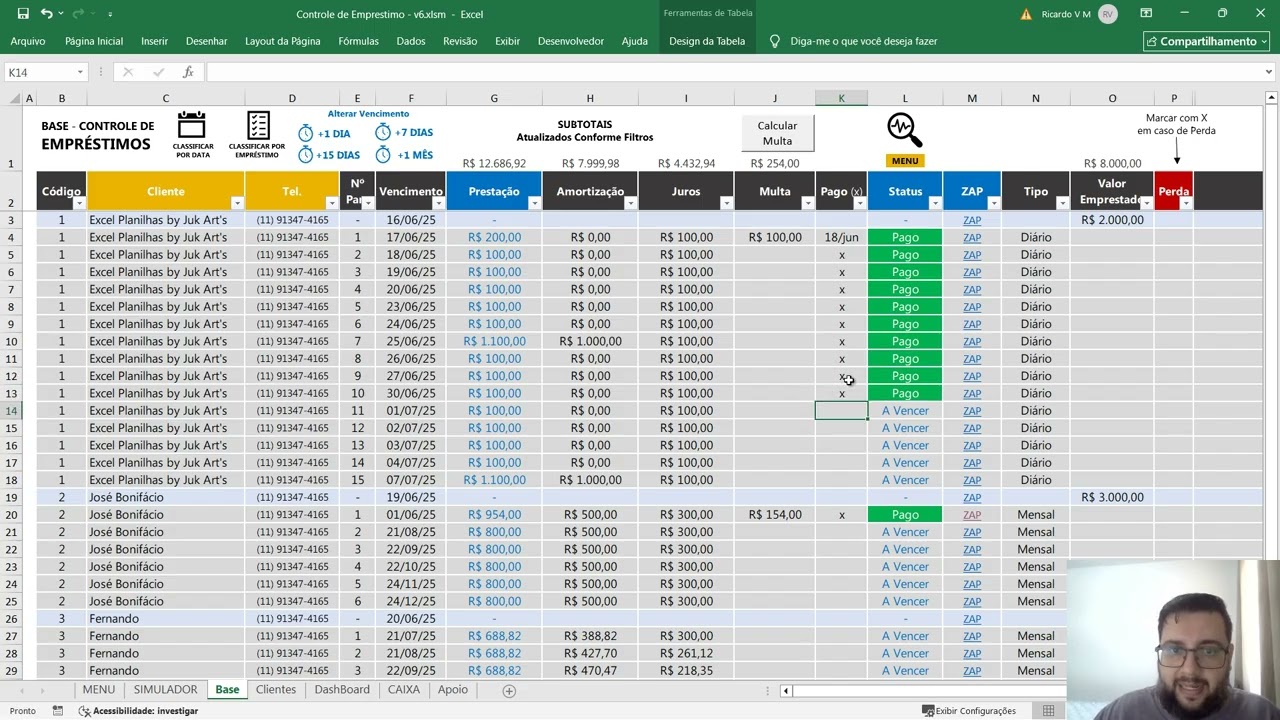Undo the last action
The height and width of the screenshot is (720, 1280).
click(46, 14)
